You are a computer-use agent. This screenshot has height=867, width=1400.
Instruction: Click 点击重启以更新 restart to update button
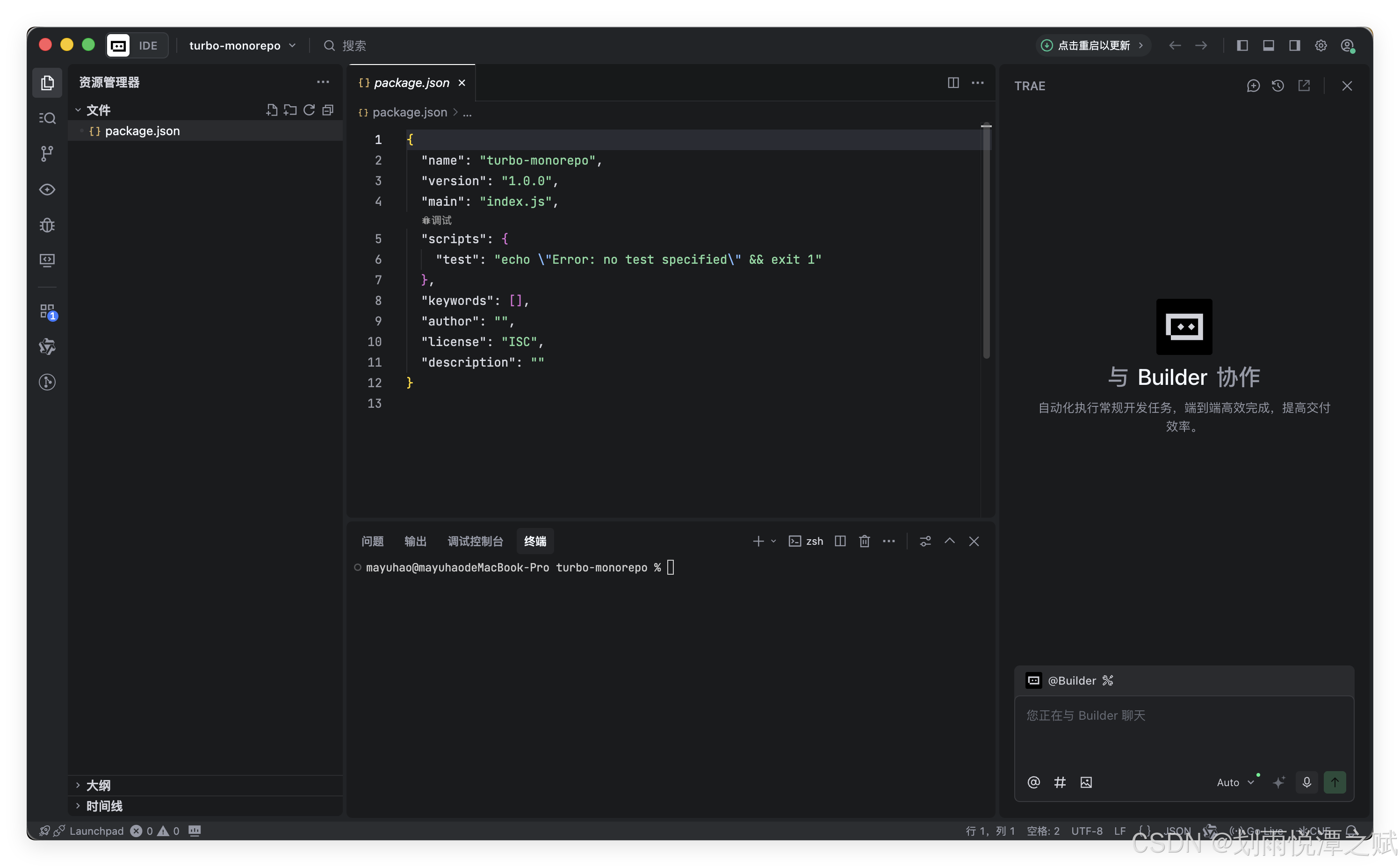click(1093, 45)
